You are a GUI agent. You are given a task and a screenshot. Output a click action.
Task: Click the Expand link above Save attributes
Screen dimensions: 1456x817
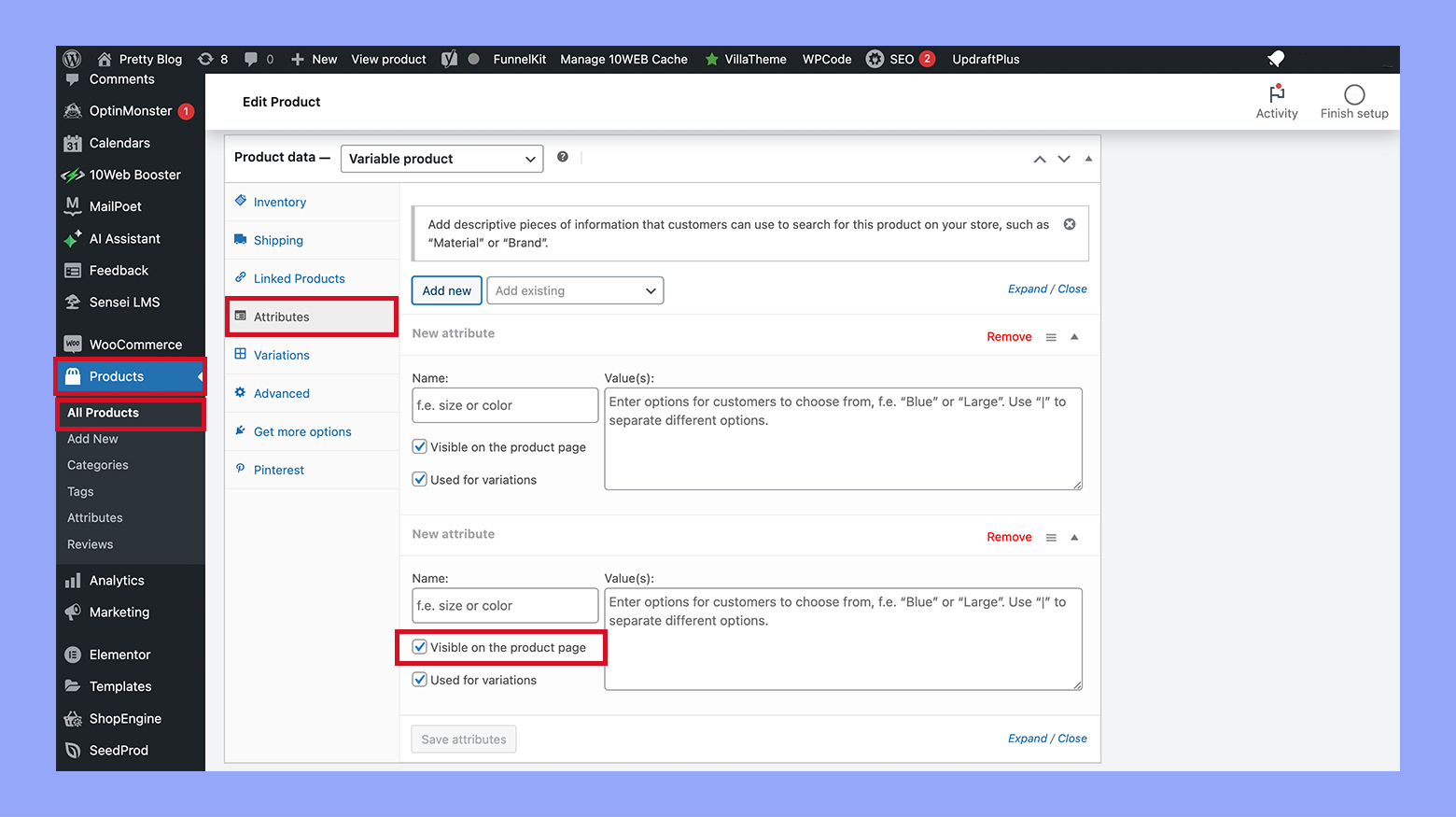[x=1027, y=738]
